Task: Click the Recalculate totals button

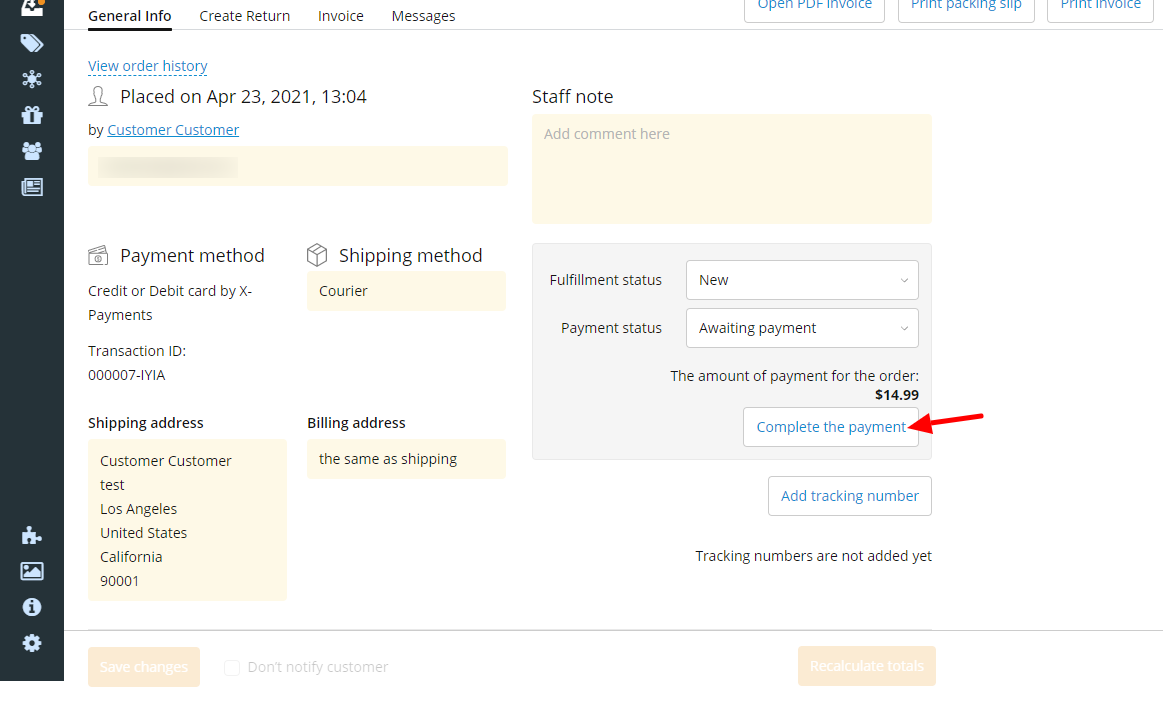Action: [x=866, y=666]
